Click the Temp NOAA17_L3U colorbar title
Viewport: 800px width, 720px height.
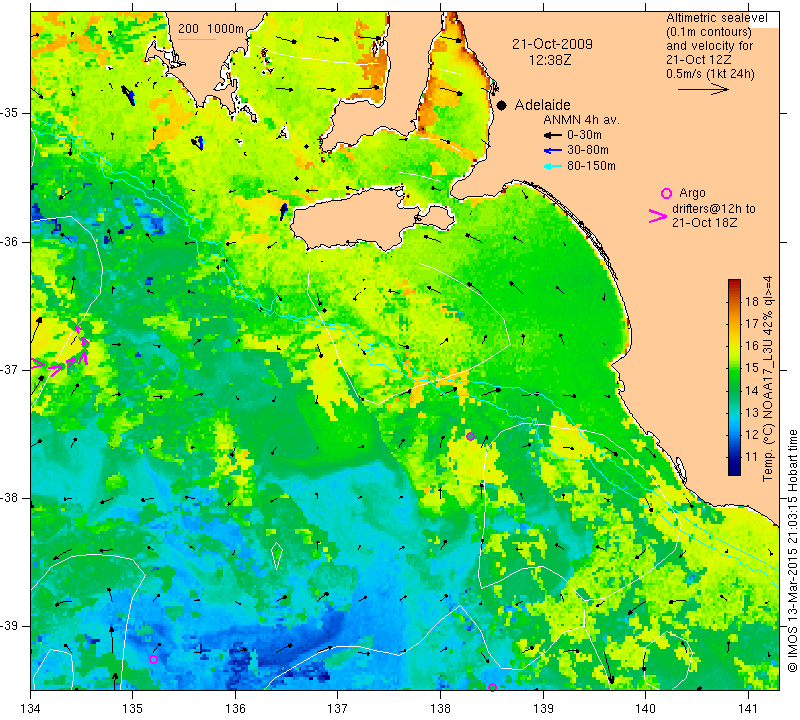point(767,378)
